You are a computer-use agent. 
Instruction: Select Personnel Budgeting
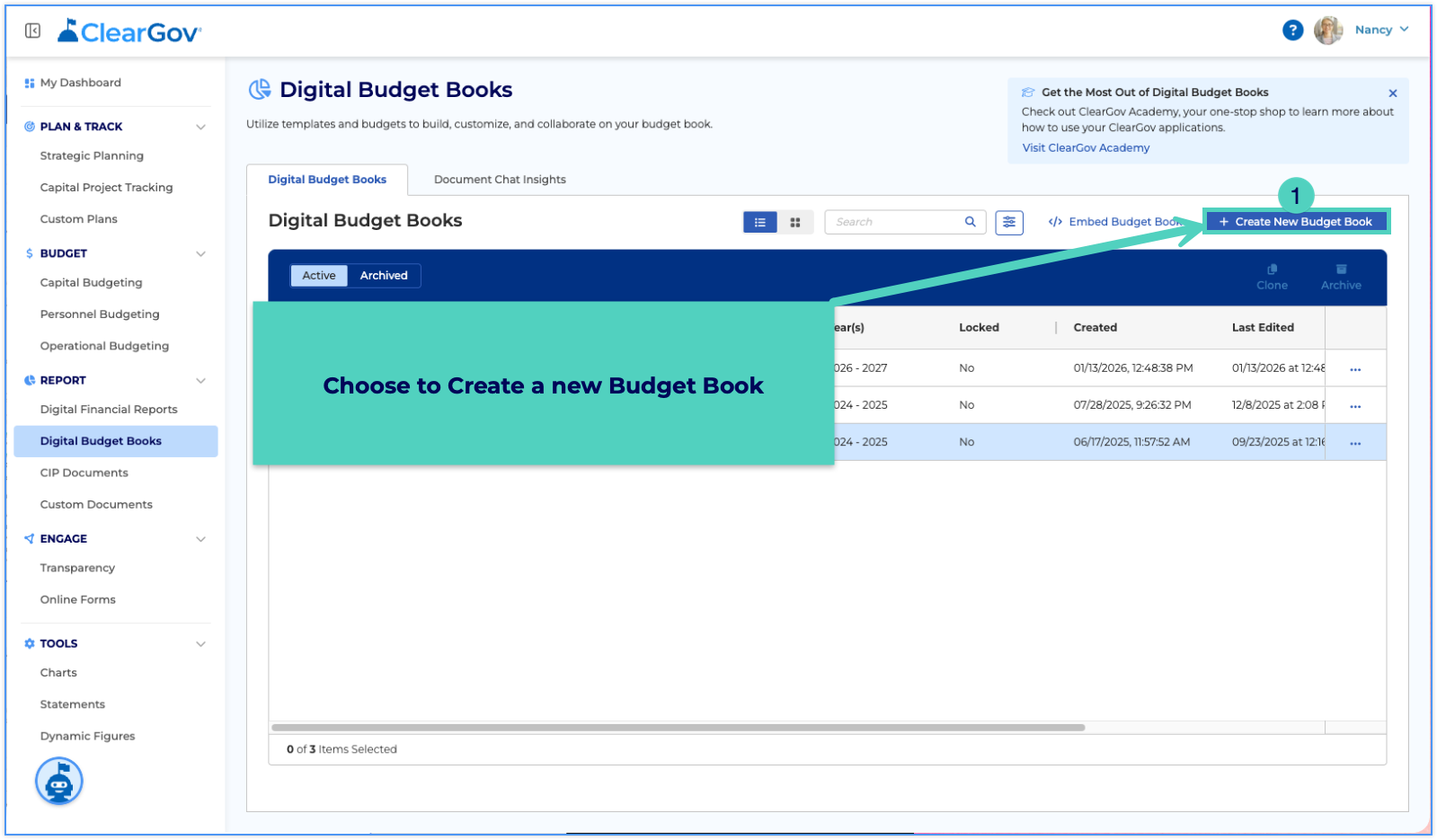(100, 314)
